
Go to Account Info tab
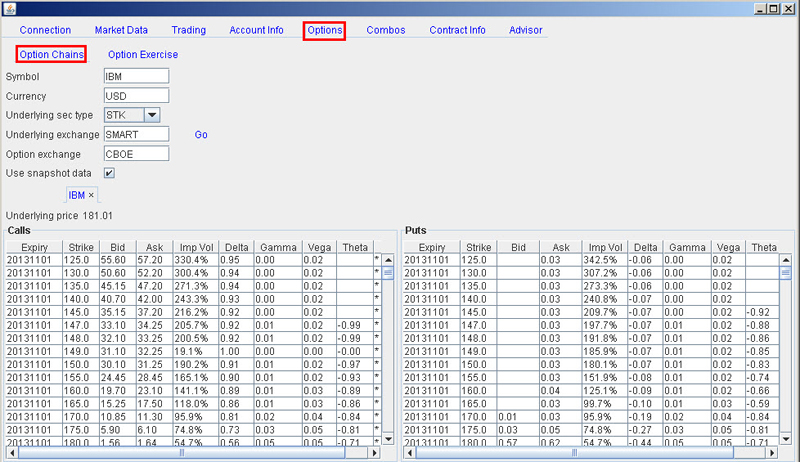tap(256, 30)
